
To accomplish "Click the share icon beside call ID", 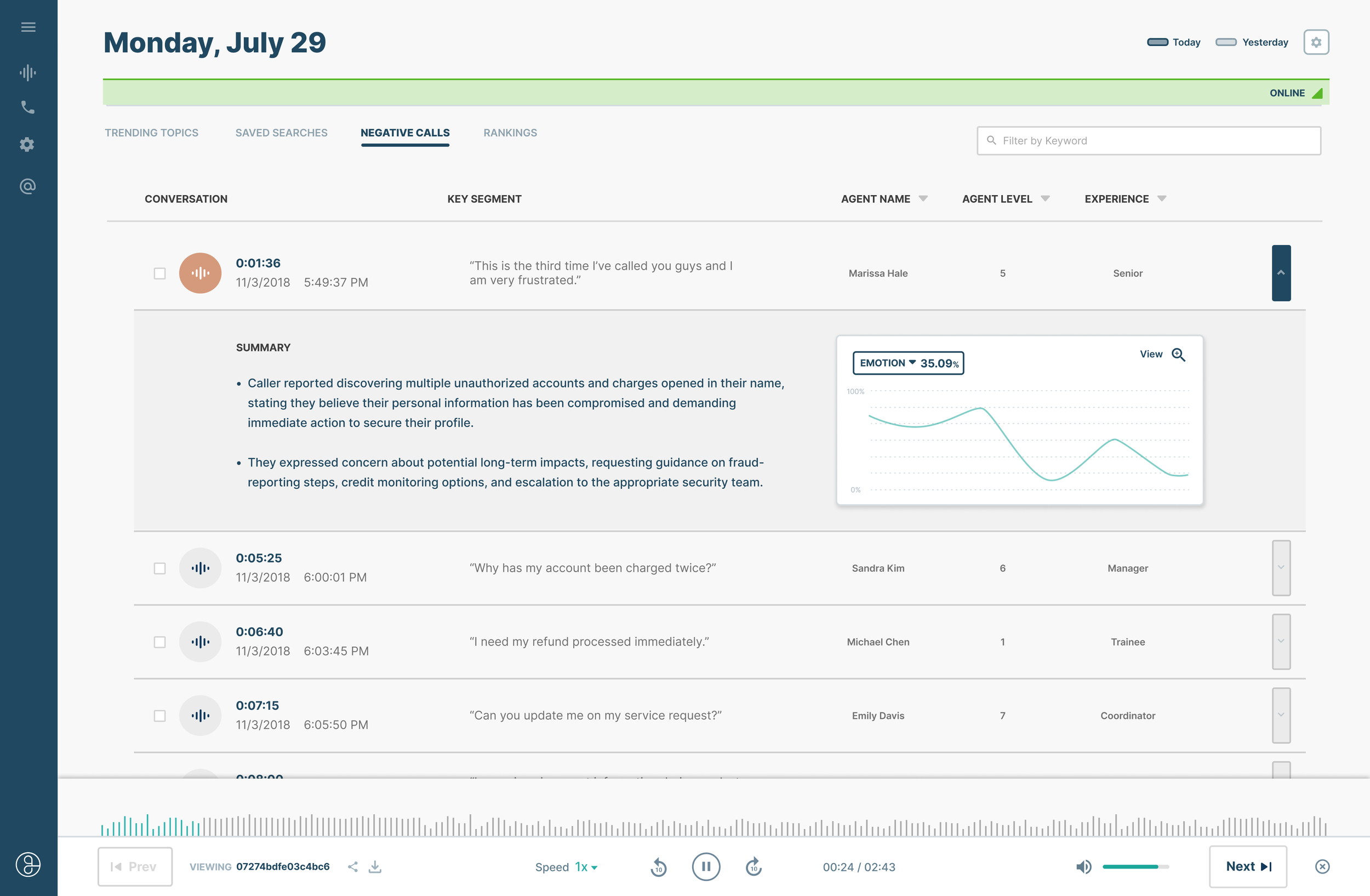I will pyautogui.click(x=353, y=866).
